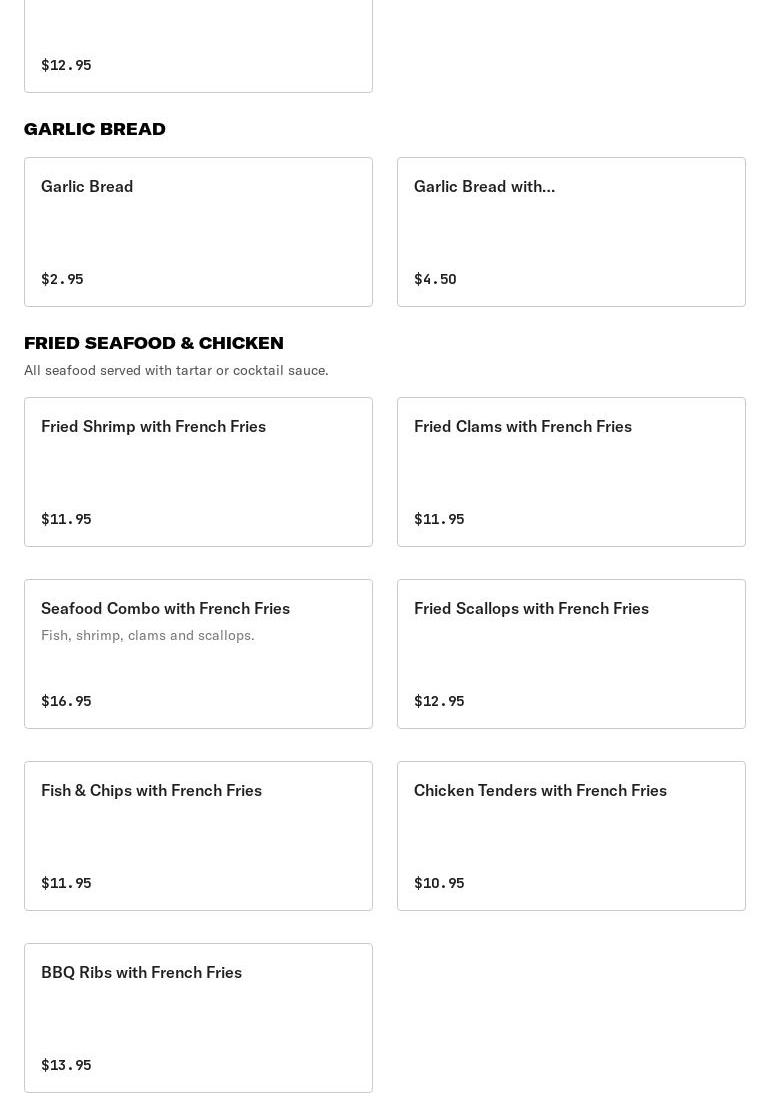Select BBQ Ribs with French Fries
This screenshot has height=1107, width=770.
click(x=198, y=1017)
